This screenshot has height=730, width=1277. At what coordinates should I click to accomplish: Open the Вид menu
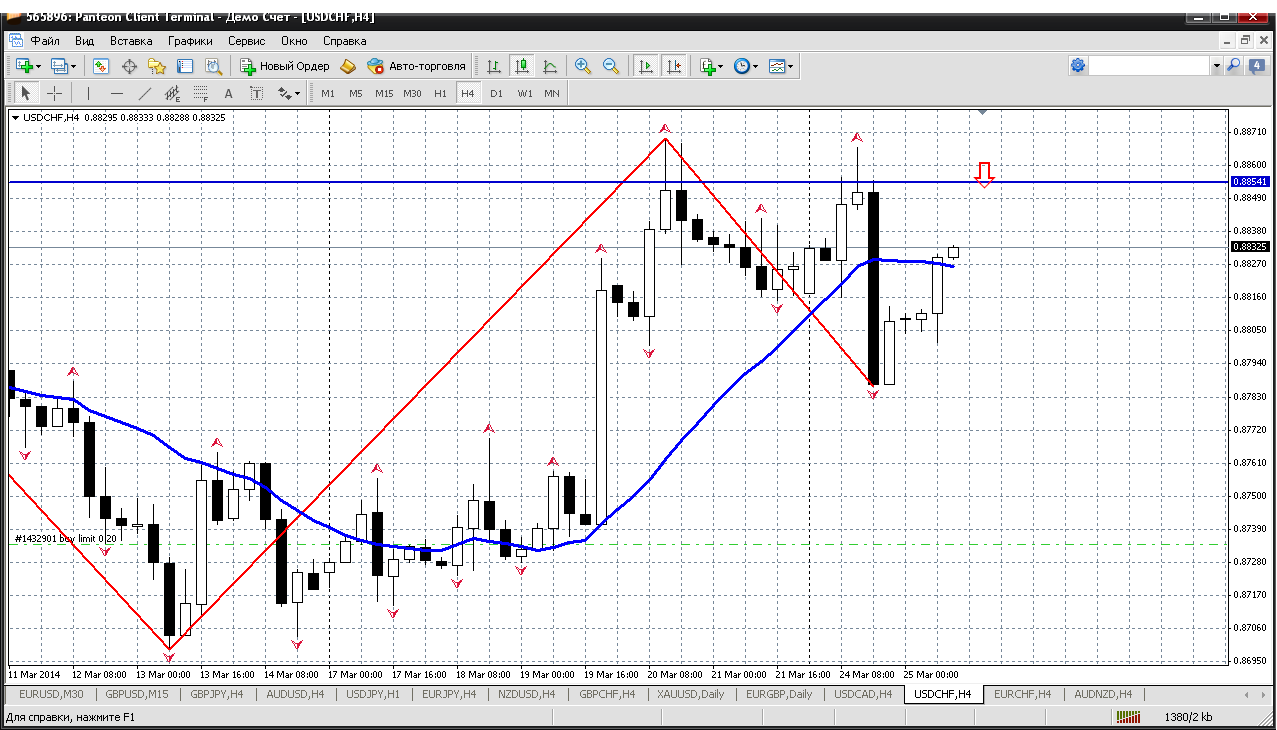pyautogui.click(x=85, y=41)
